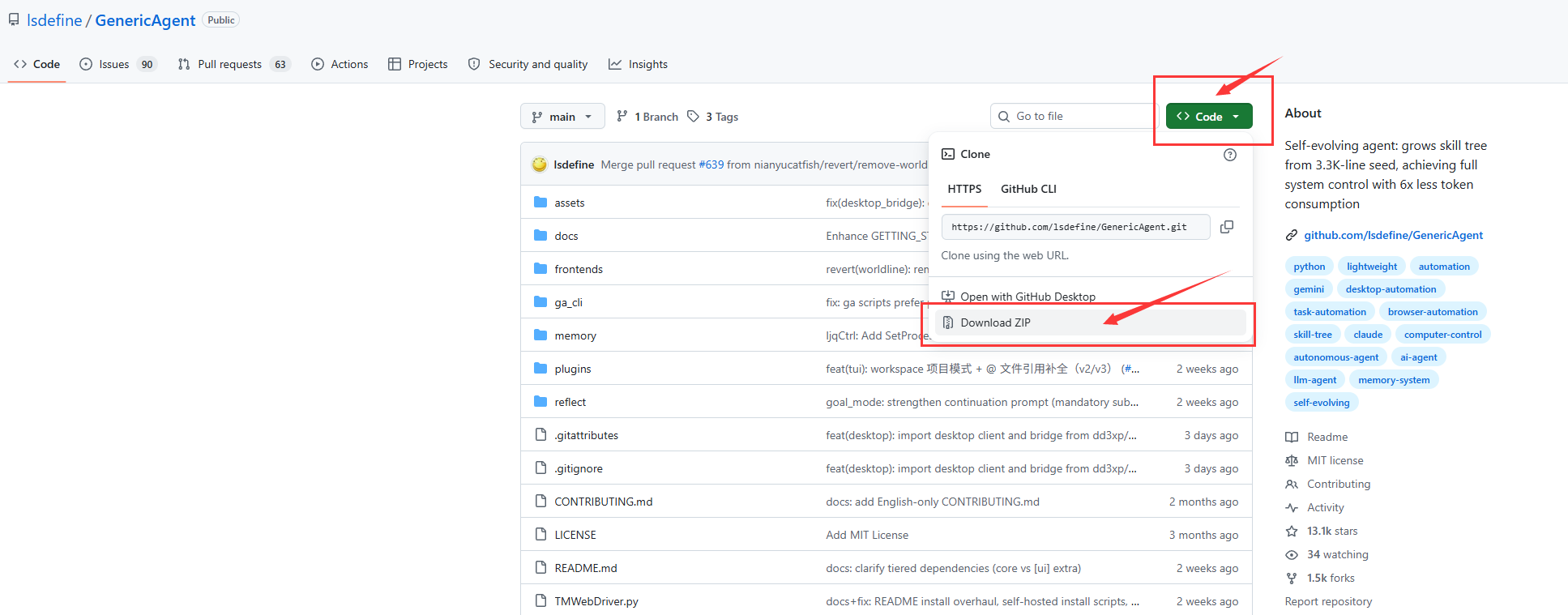The image size is (1568, 615).
Task: Click the desktop-automation topic tag
Action: pos(1391,289)
